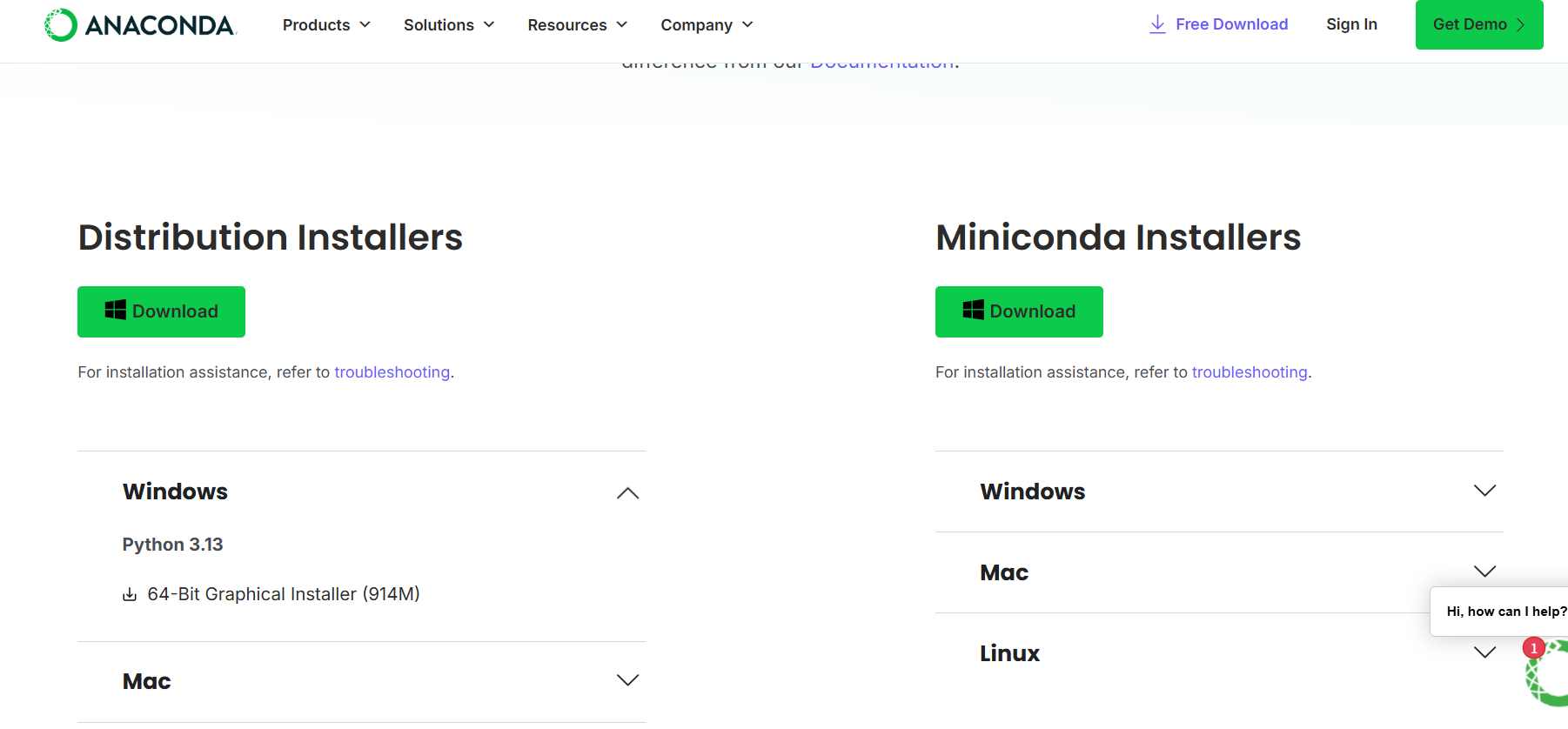Expand the Distribution Mac section

[627, 680]
